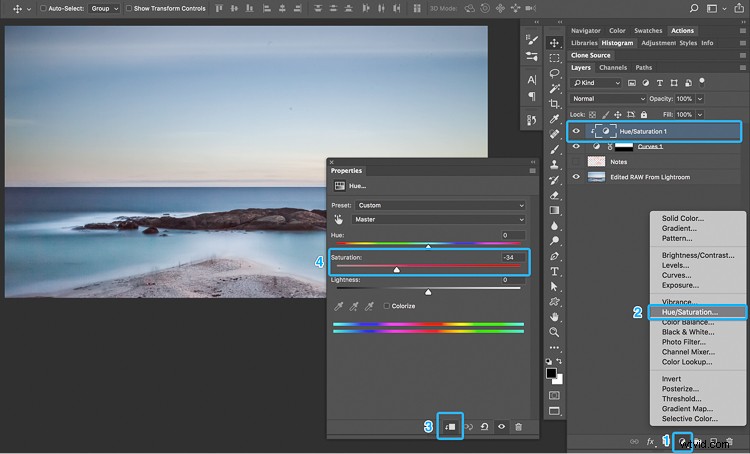The image size is (750, 454).
Task: Select the Pen tool
Action: (x=554, y=256)
